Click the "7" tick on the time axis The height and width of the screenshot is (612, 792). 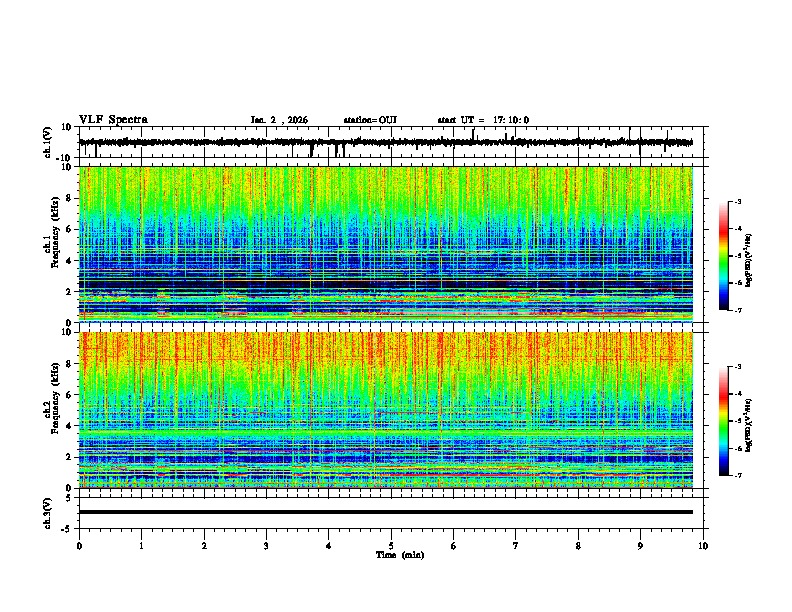516,546
